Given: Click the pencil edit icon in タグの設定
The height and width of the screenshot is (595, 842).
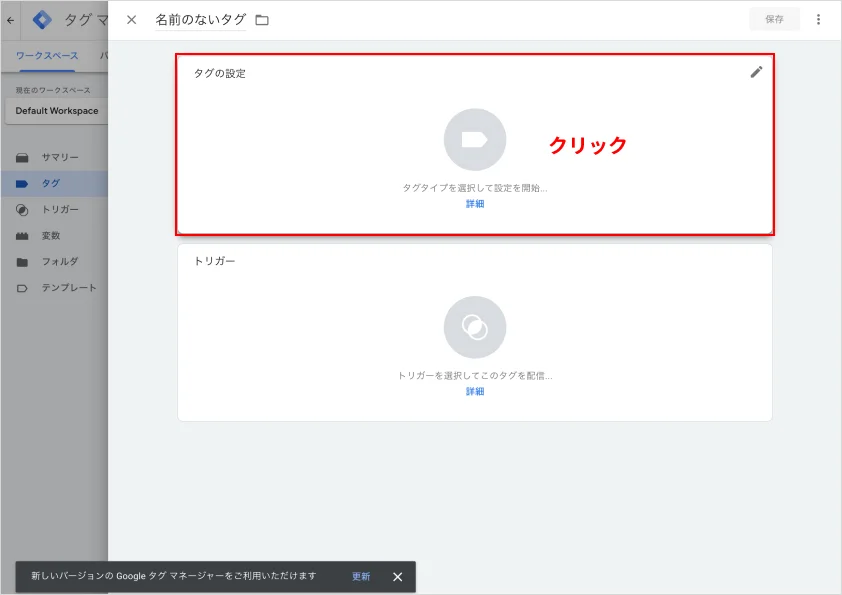Looking at the screenshot, I should click(756, 72).
